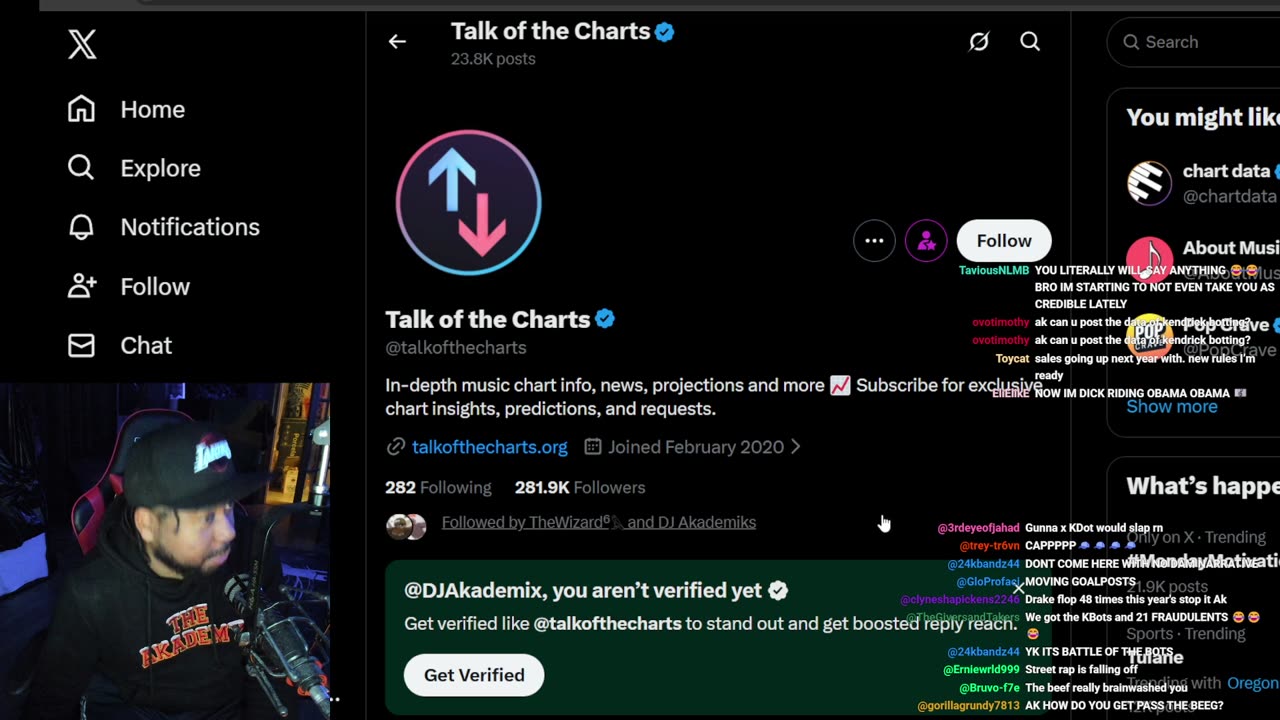View the 281.9K Followers list
This screenshot has height=720, width=1280.
click(x=580, y=488)
